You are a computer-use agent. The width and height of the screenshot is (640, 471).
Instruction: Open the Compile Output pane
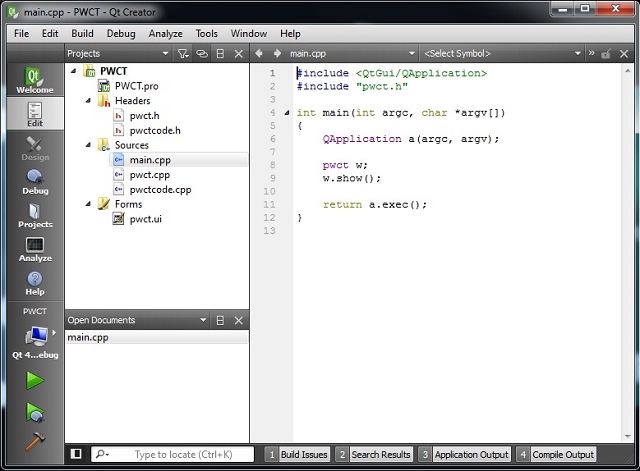(x=556, y=454)
